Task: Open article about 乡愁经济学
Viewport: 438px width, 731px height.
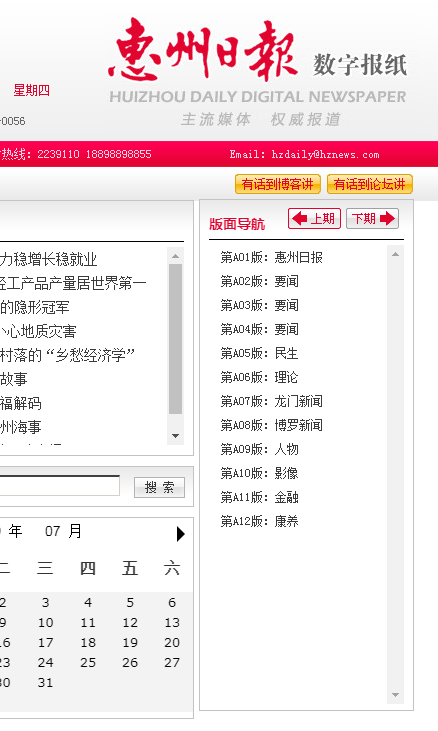Action: click(68, 355)
